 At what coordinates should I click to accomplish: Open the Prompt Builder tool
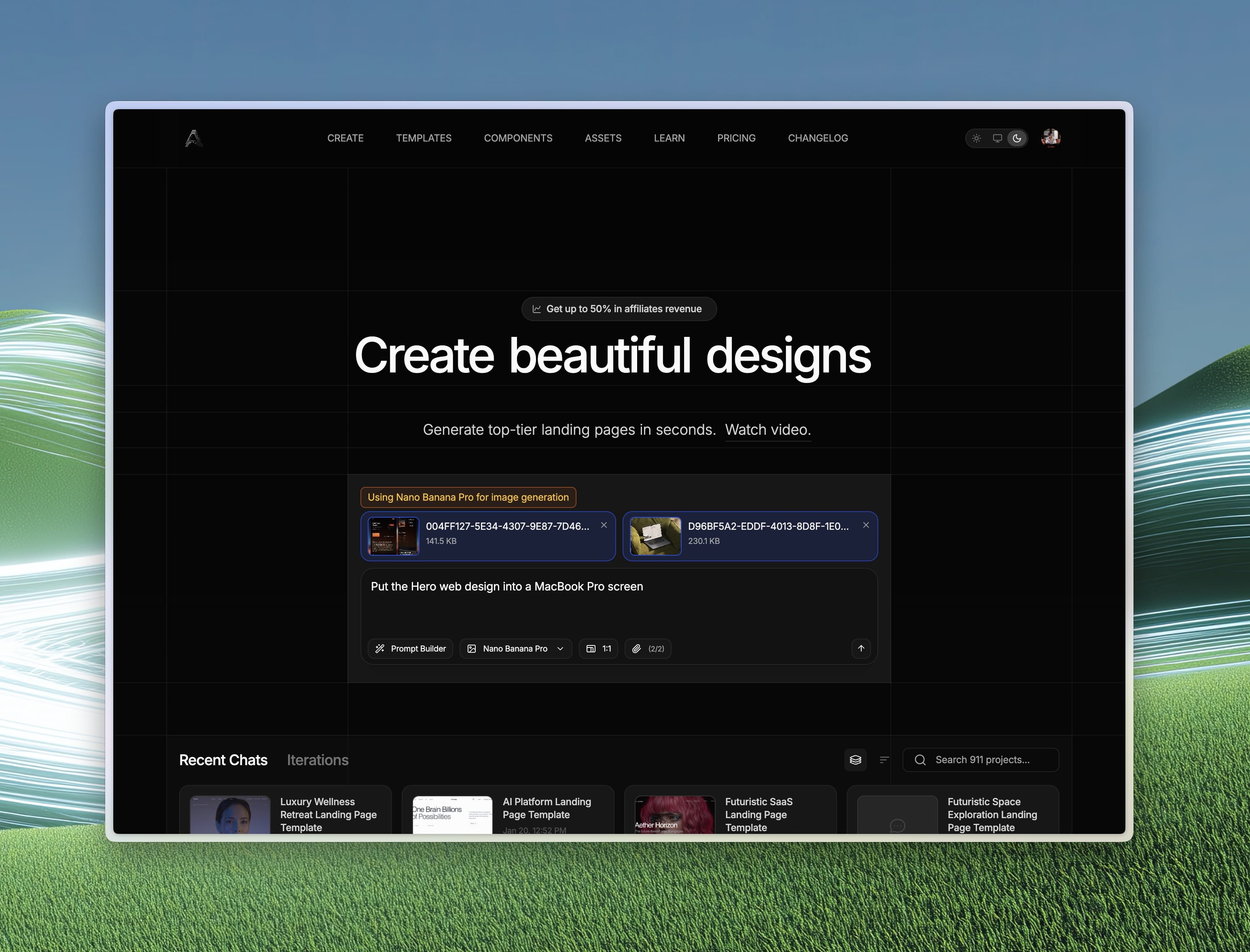point(410,648)
